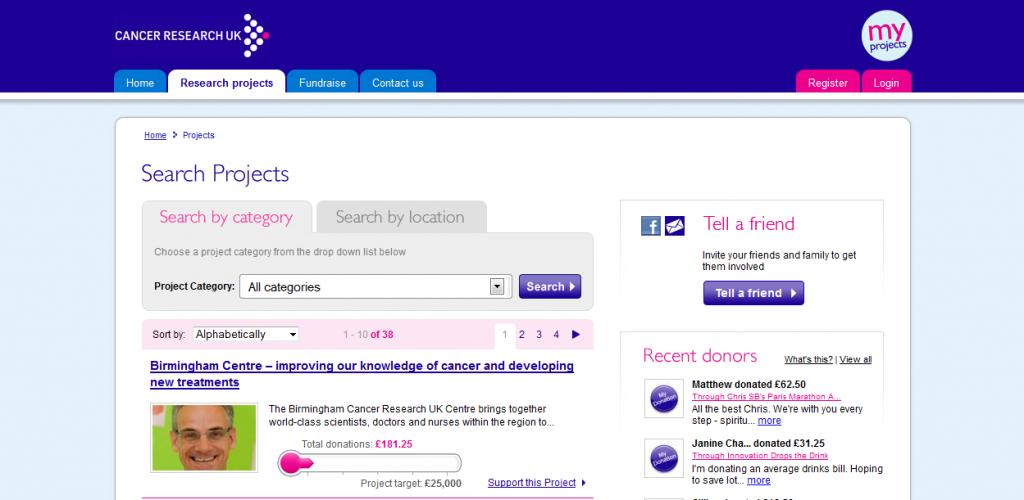Open the My Projects circle logo

click(886, 36)
